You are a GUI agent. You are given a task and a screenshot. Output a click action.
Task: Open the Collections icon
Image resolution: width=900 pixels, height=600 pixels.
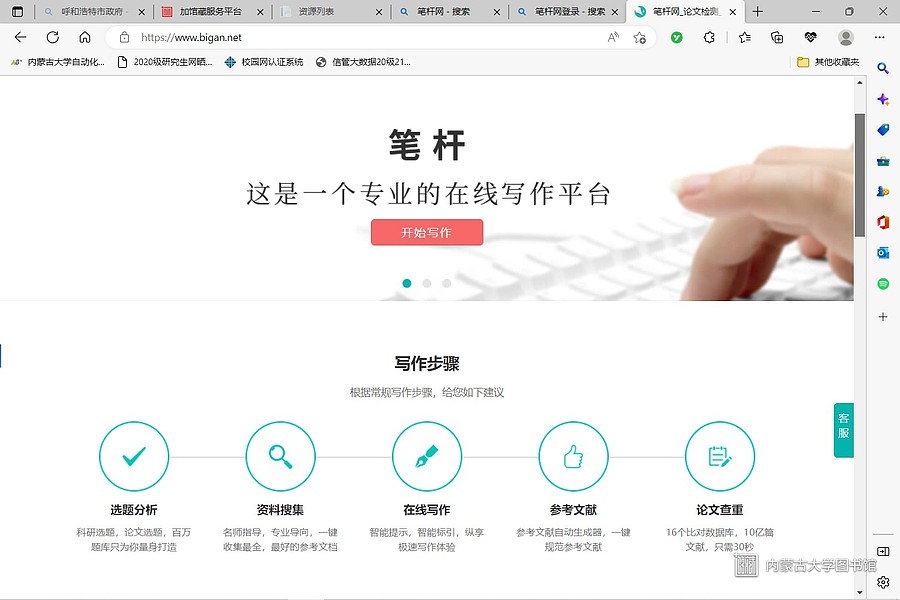777,37
